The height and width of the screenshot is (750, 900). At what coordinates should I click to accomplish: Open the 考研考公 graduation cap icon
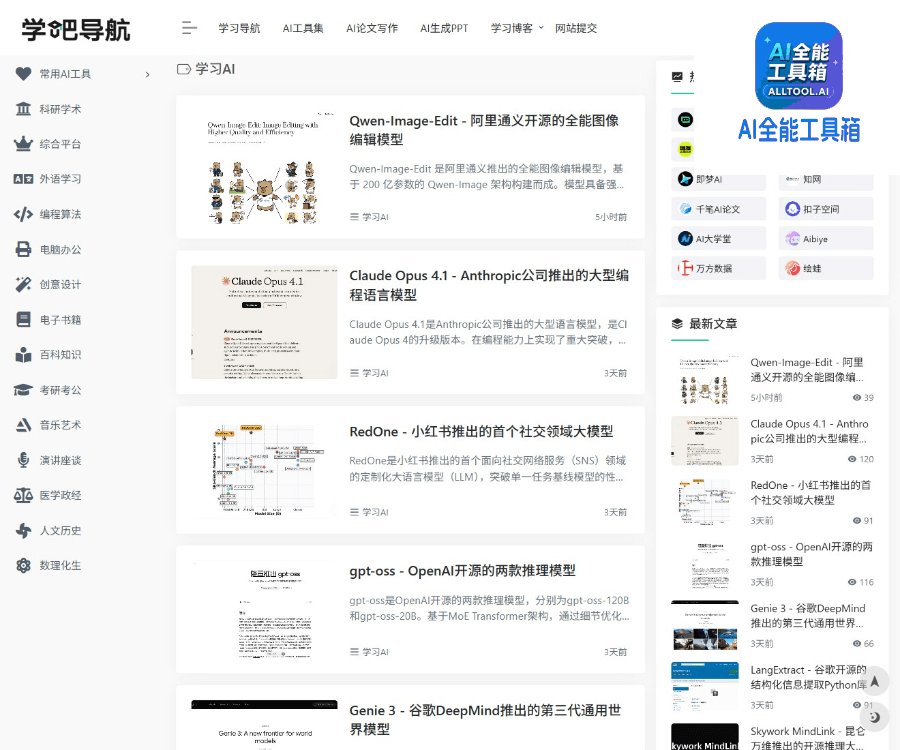[x=24, y=390]
